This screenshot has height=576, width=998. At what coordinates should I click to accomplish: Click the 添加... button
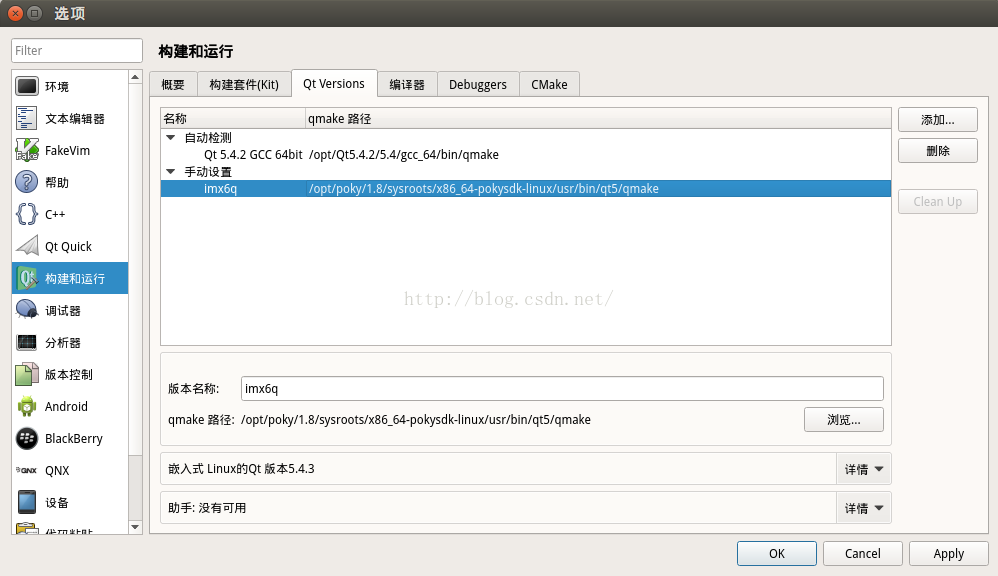[x=938, y=120]
